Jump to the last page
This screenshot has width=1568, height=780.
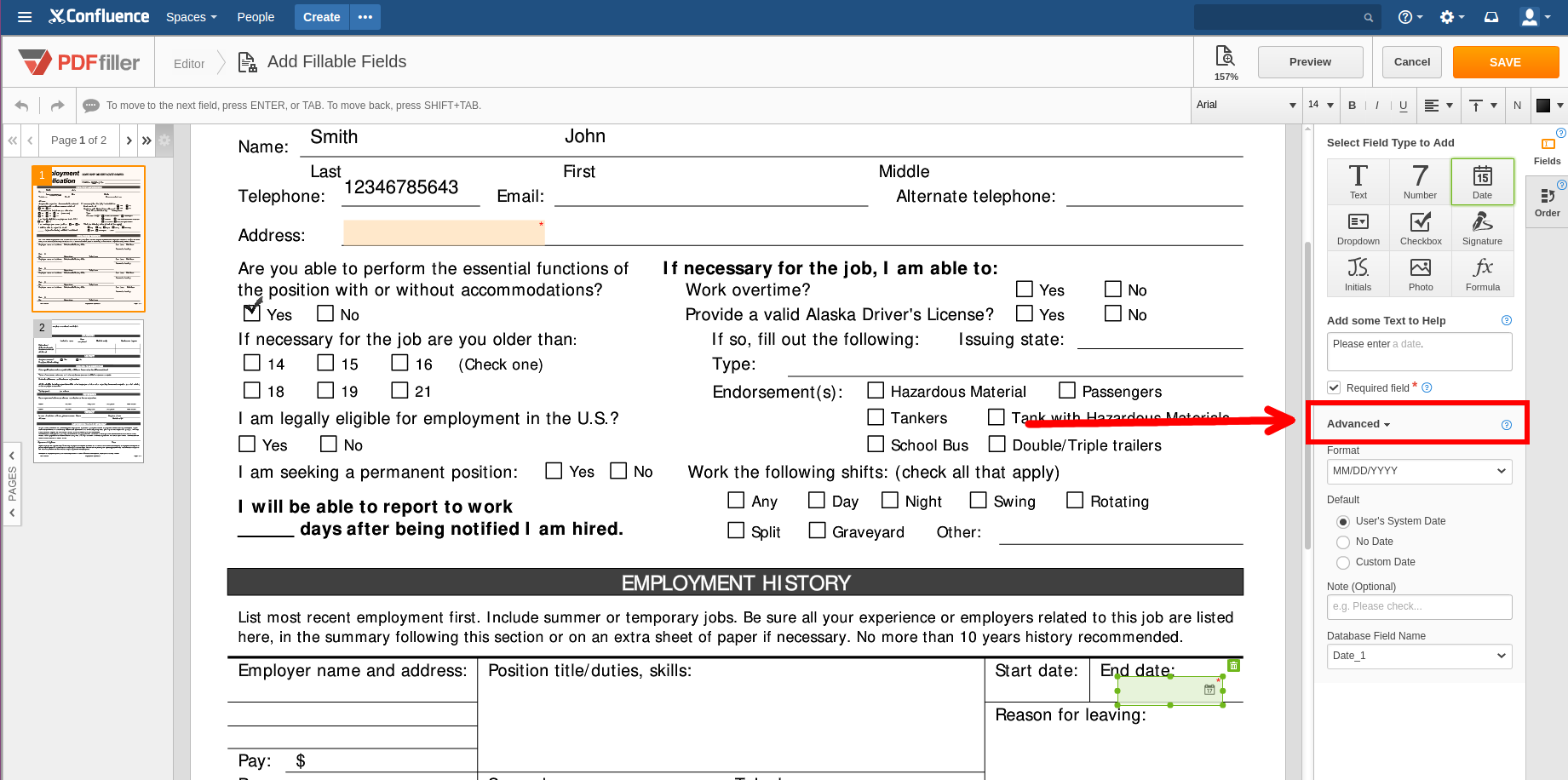point(146,141)
